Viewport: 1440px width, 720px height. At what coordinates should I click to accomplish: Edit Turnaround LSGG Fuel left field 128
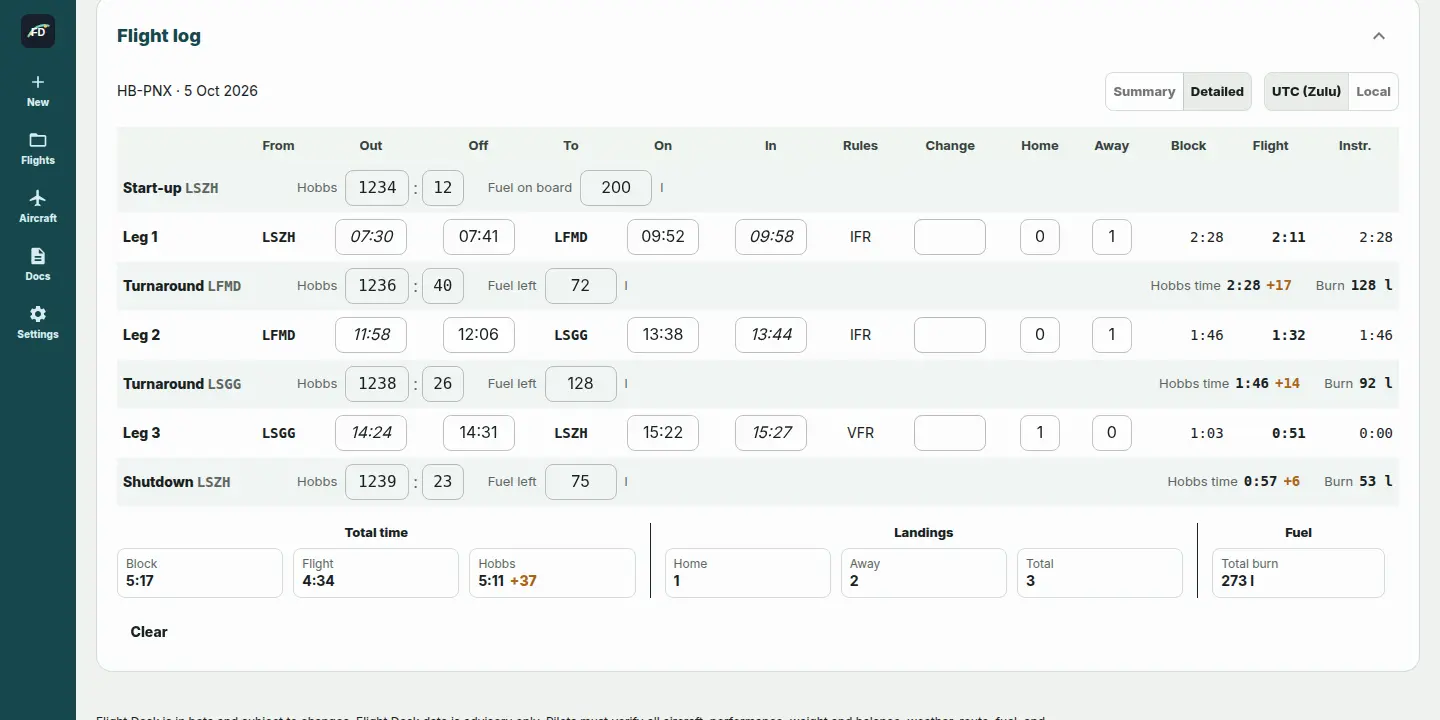click(x=581, y=384)
